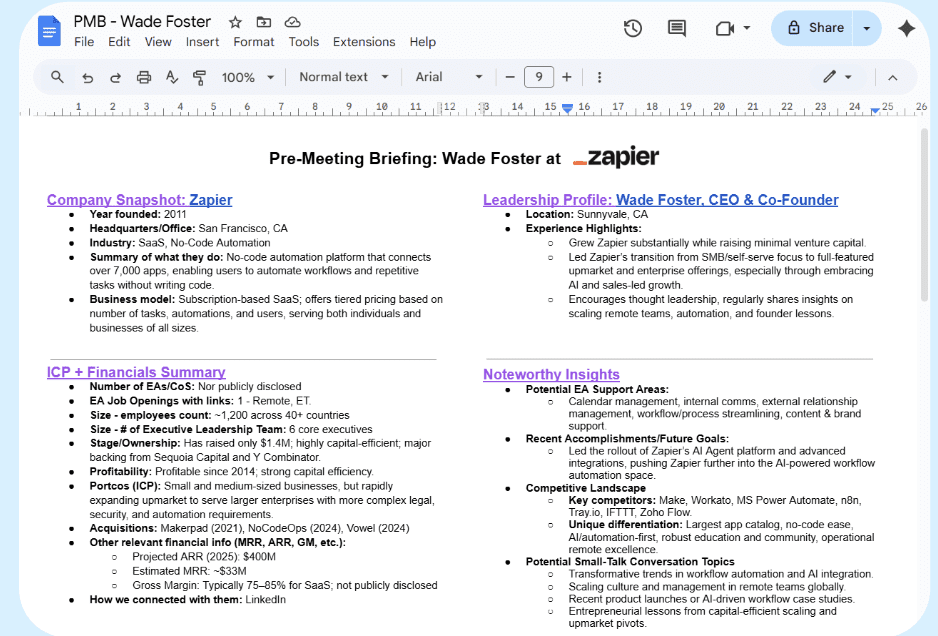Image resolution: width=938 pixels, height=636 pixels.
Task: Click the vertical scrollbar thumb
Action: 924,214
